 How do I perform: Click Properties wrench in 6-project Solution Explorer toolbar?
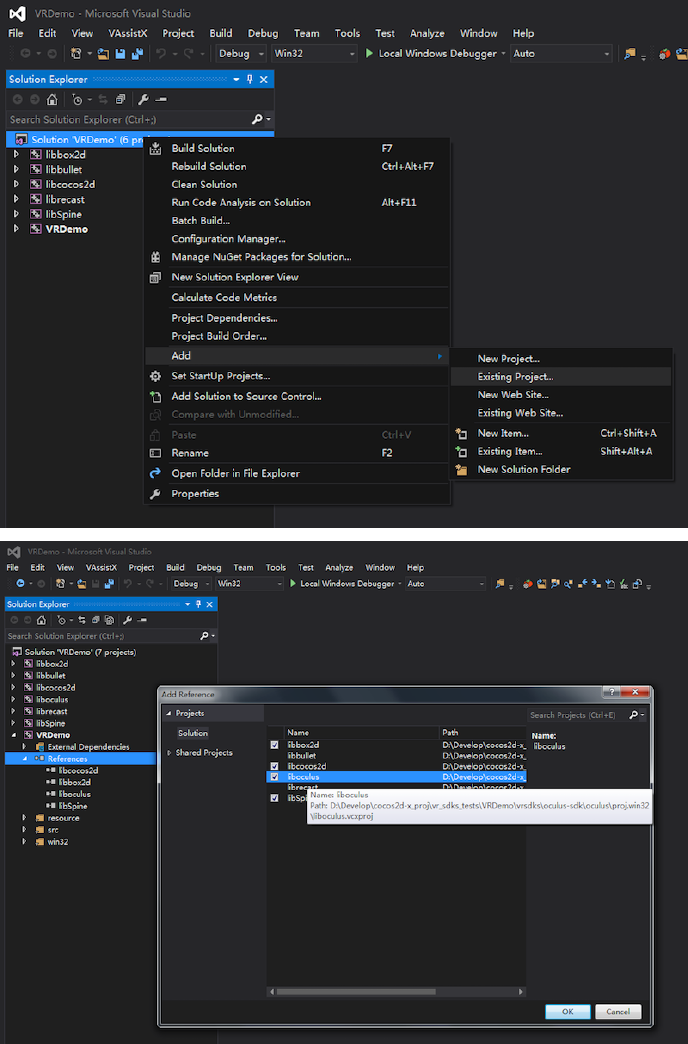click(143, 99)
